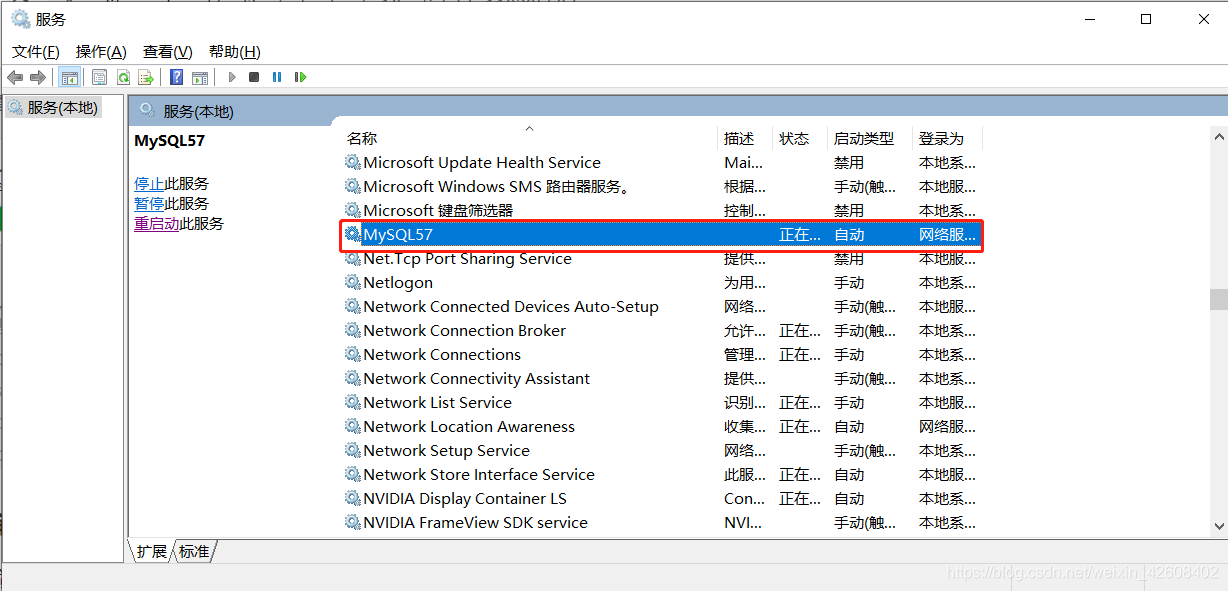The width and height of the screenshot is (1228, 591).
Task: Click the Pause Service icon
Action: click(x=277, y=77)
